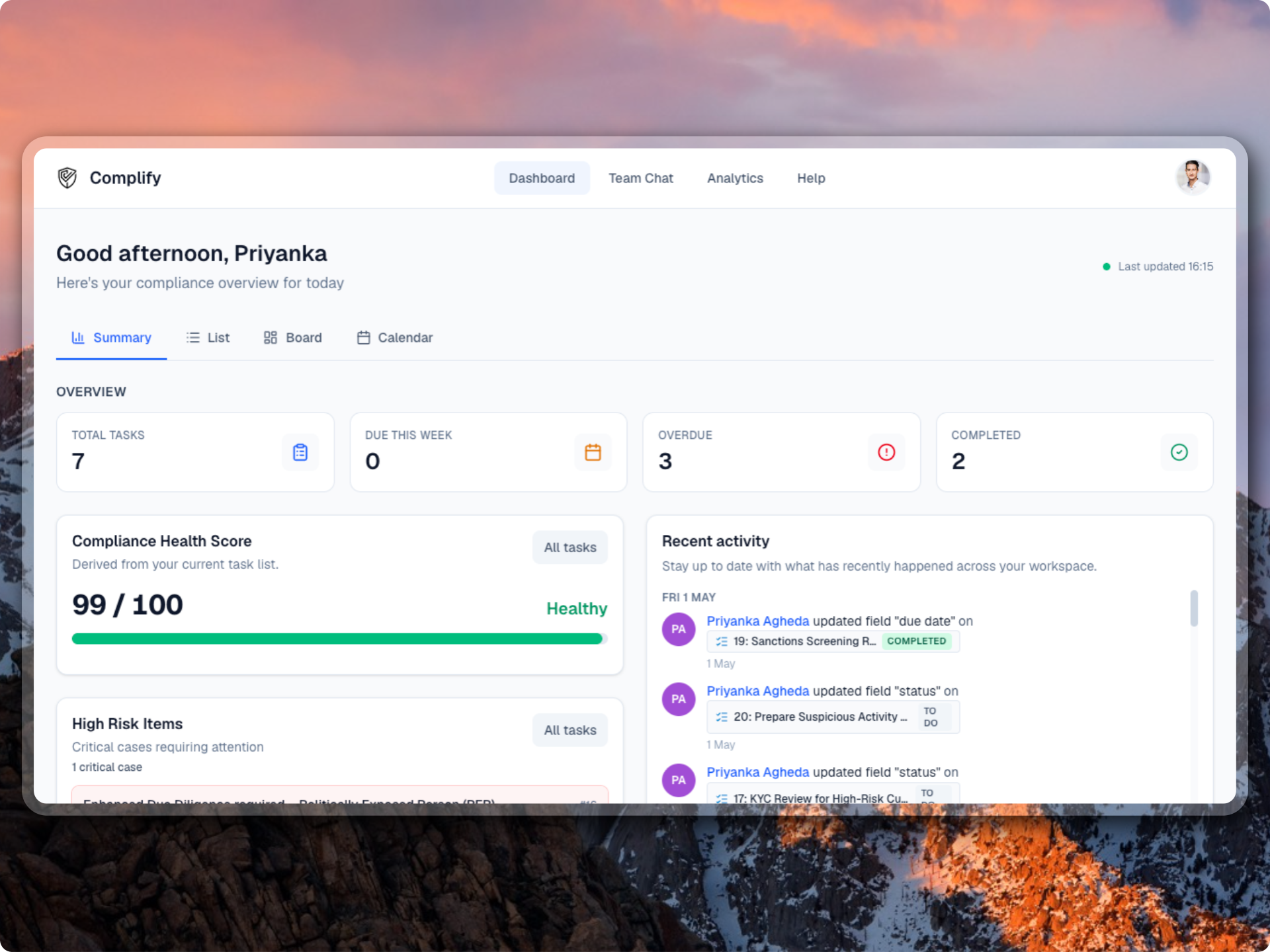
Task: Click PA avatar beside task 17 status update
Action: click(679, 780)
